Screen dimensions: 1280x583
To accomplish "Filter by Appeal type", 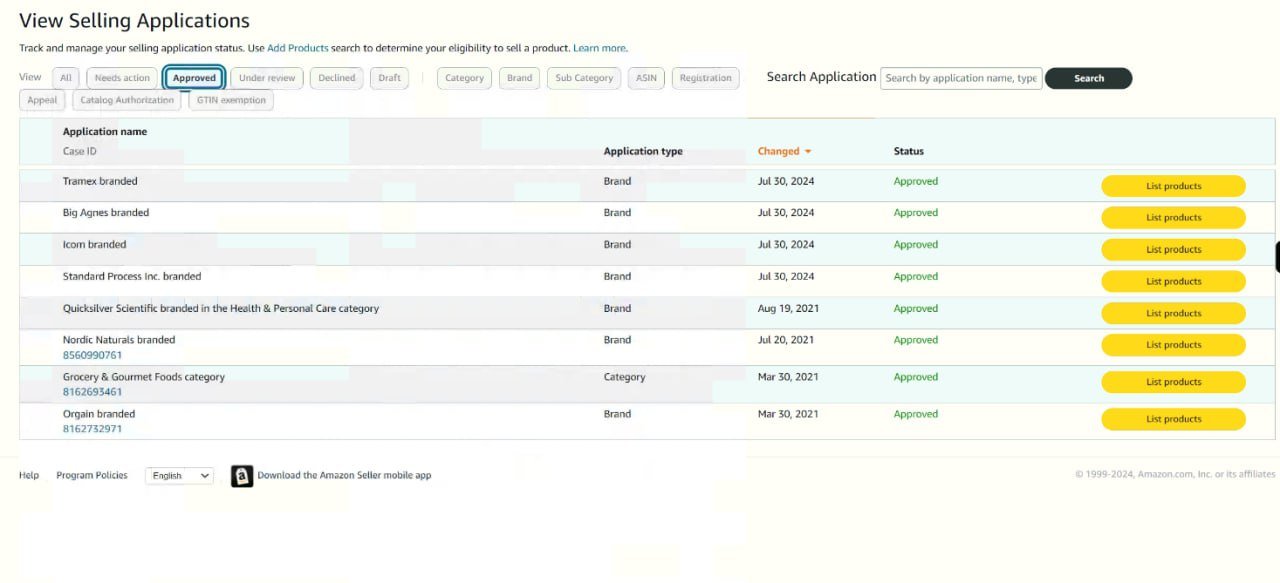I will pyautogui.click(x=42, y=100).
